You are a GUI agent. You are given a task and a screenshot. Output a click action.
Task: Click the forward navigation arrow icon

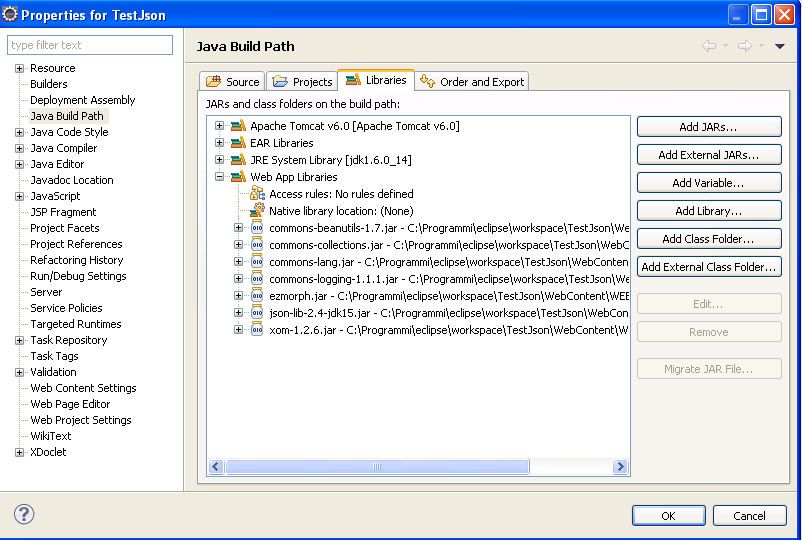click(x=745, y=46)
